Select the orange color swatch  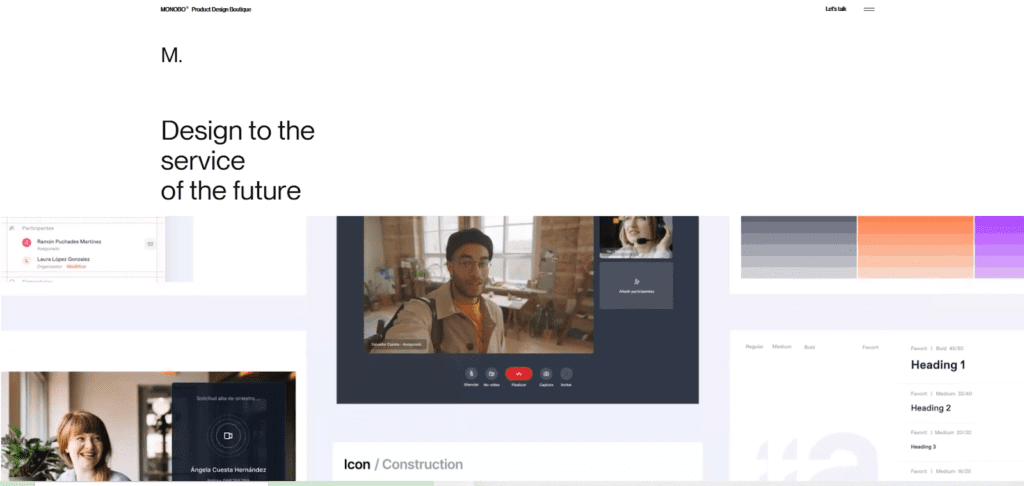pyautogui.click(x=915, y=247)
